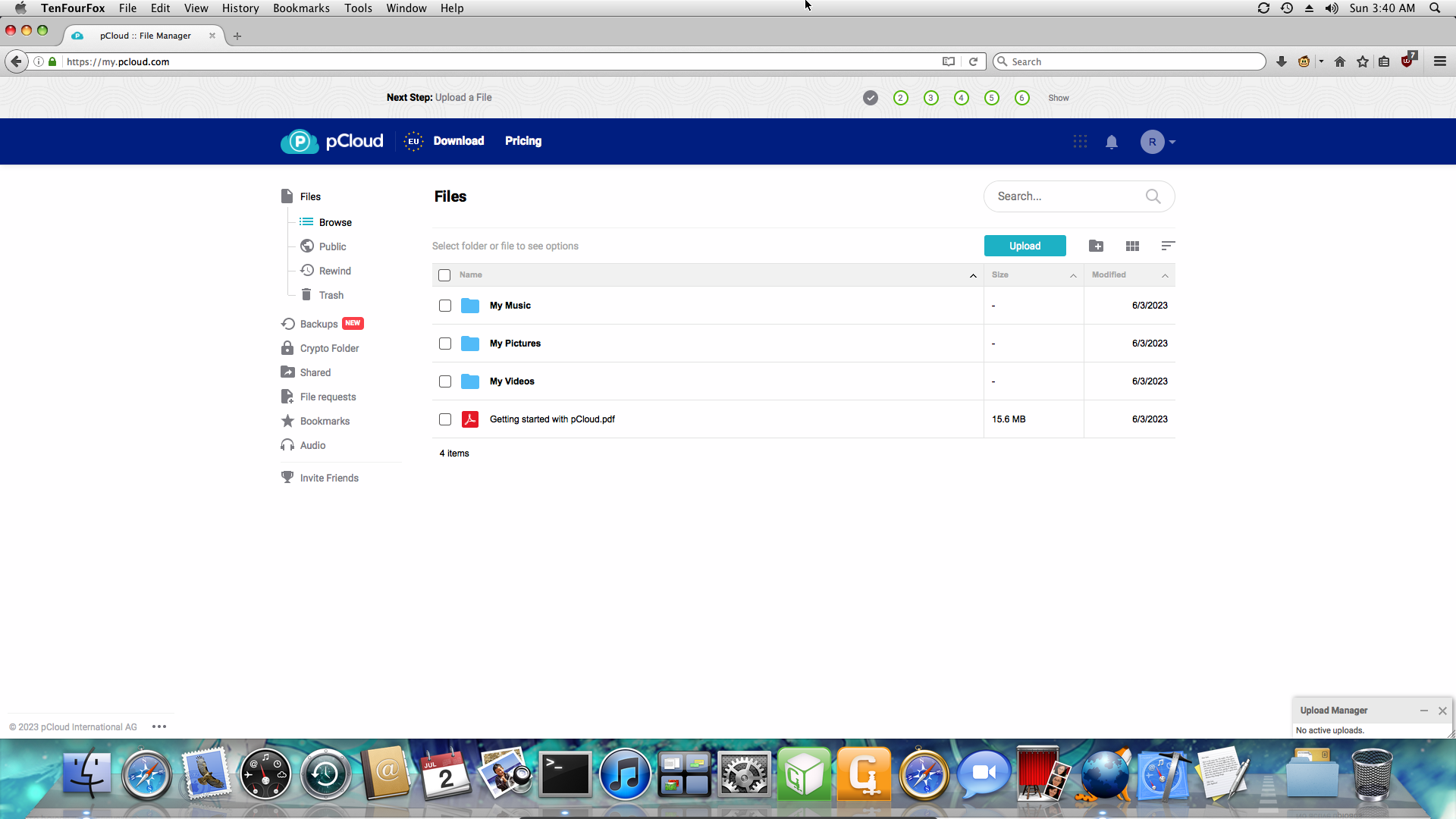Screen dimensions: 1456x819
Task: Open the footer three-dots more menu
Action: 159,726
